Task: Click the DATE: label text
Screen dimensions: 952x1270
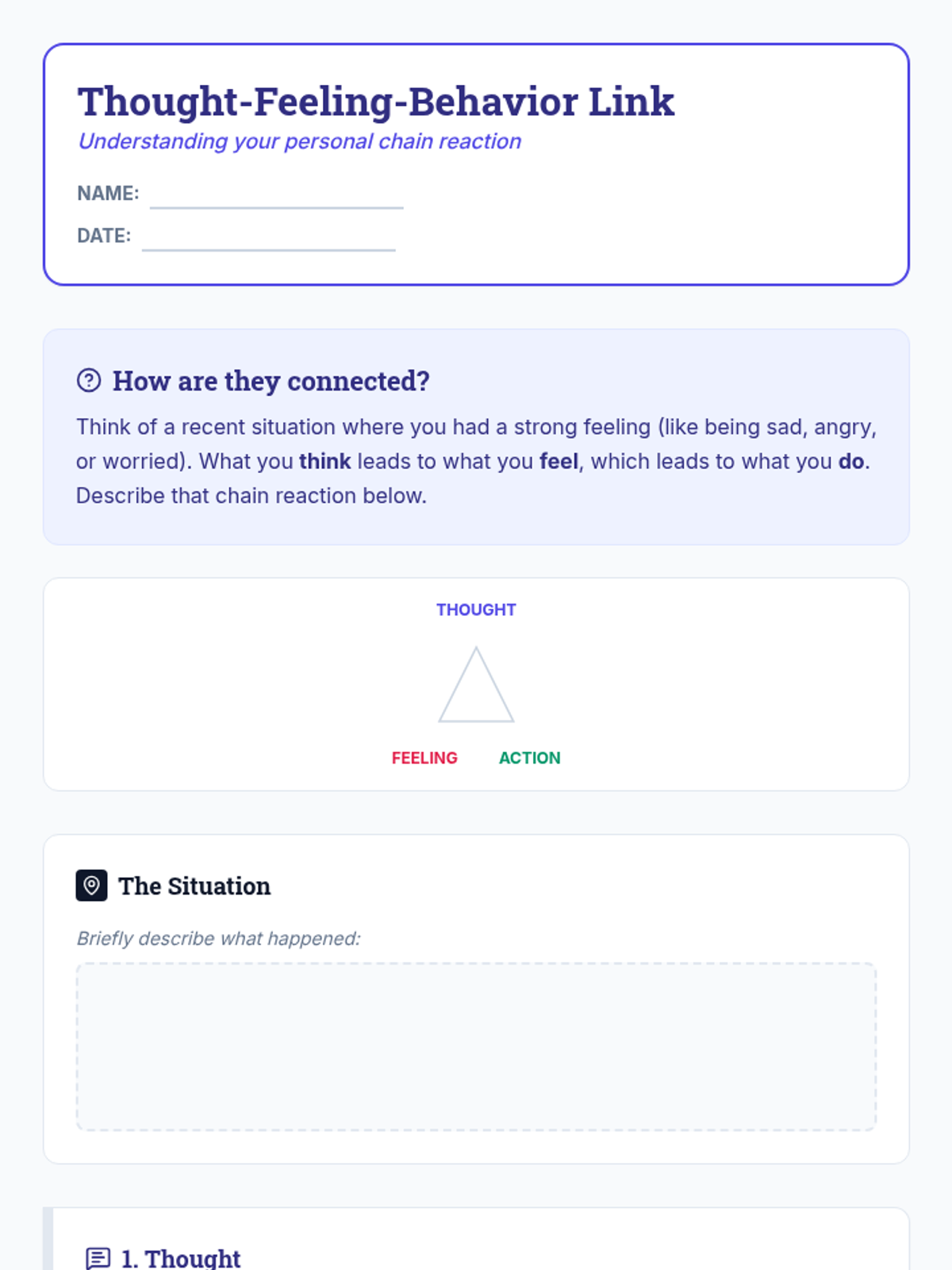Action: coord(104,236)
